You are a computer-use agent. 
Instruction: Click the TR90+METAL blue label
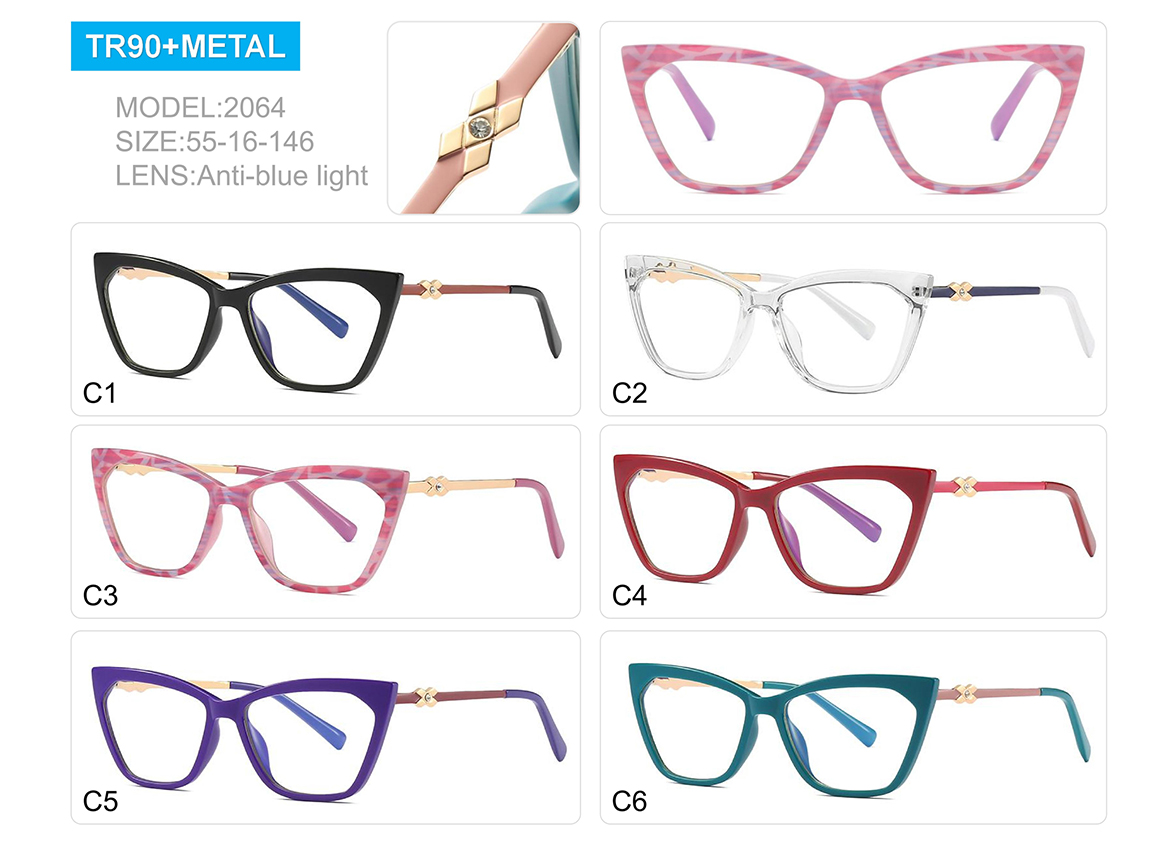point(185,46)
